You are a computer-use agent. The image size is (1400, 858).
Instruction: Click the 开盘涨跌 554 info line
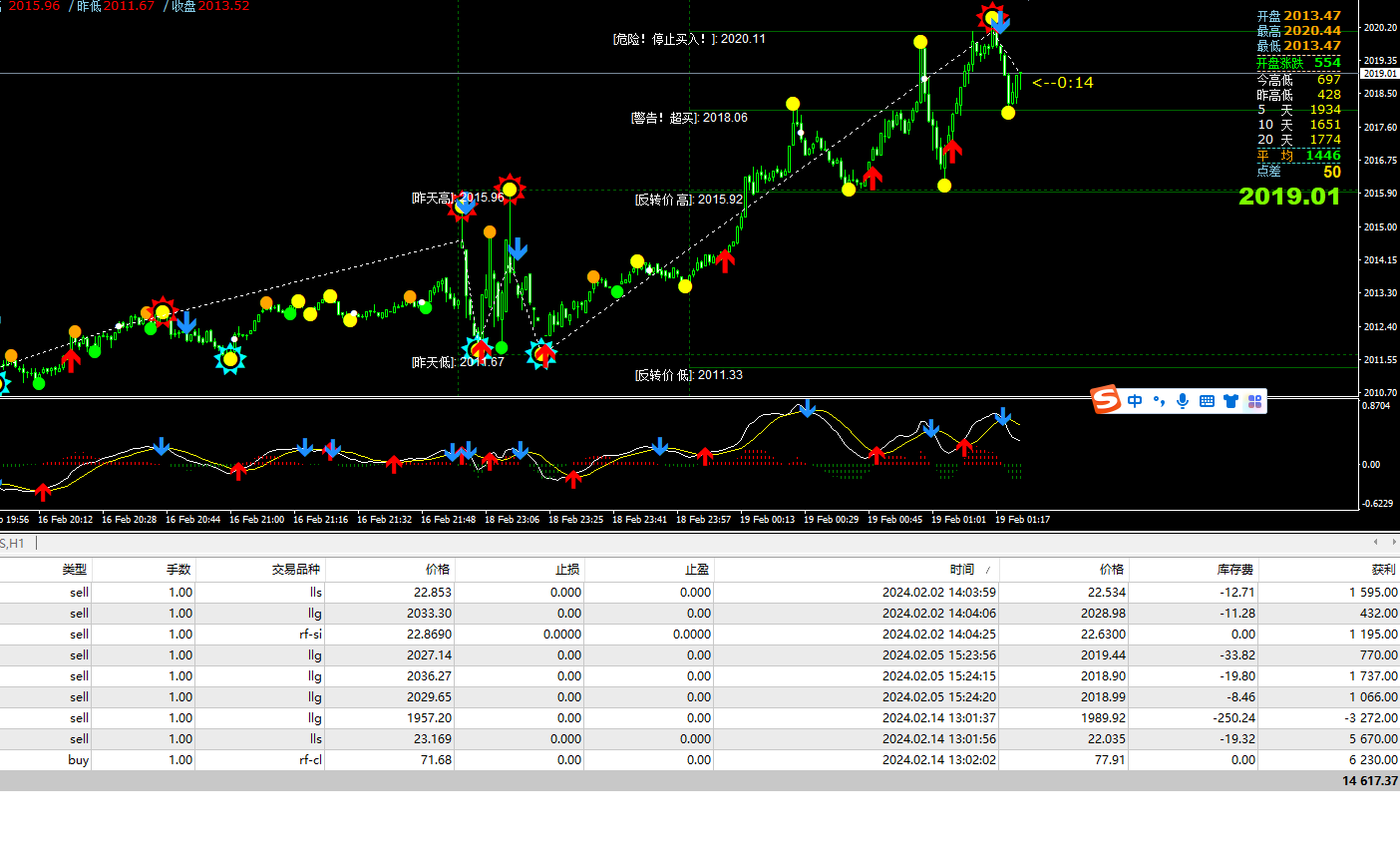click(x=1298, y=63)
